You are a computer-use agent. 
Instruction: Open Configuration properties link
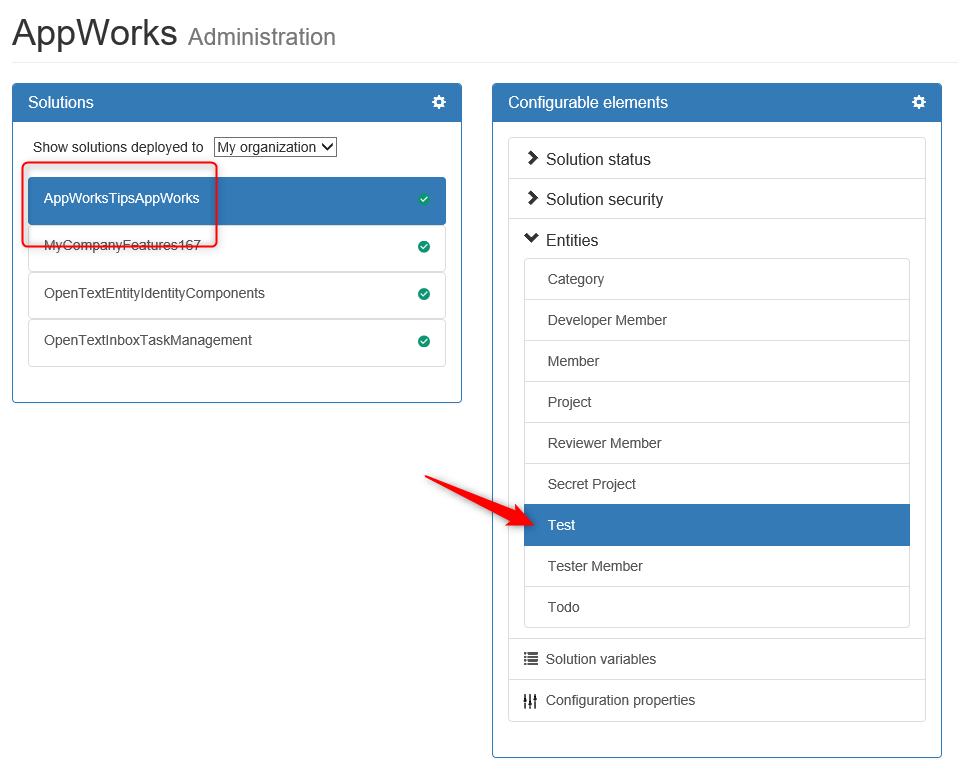[x=620, y=700]
